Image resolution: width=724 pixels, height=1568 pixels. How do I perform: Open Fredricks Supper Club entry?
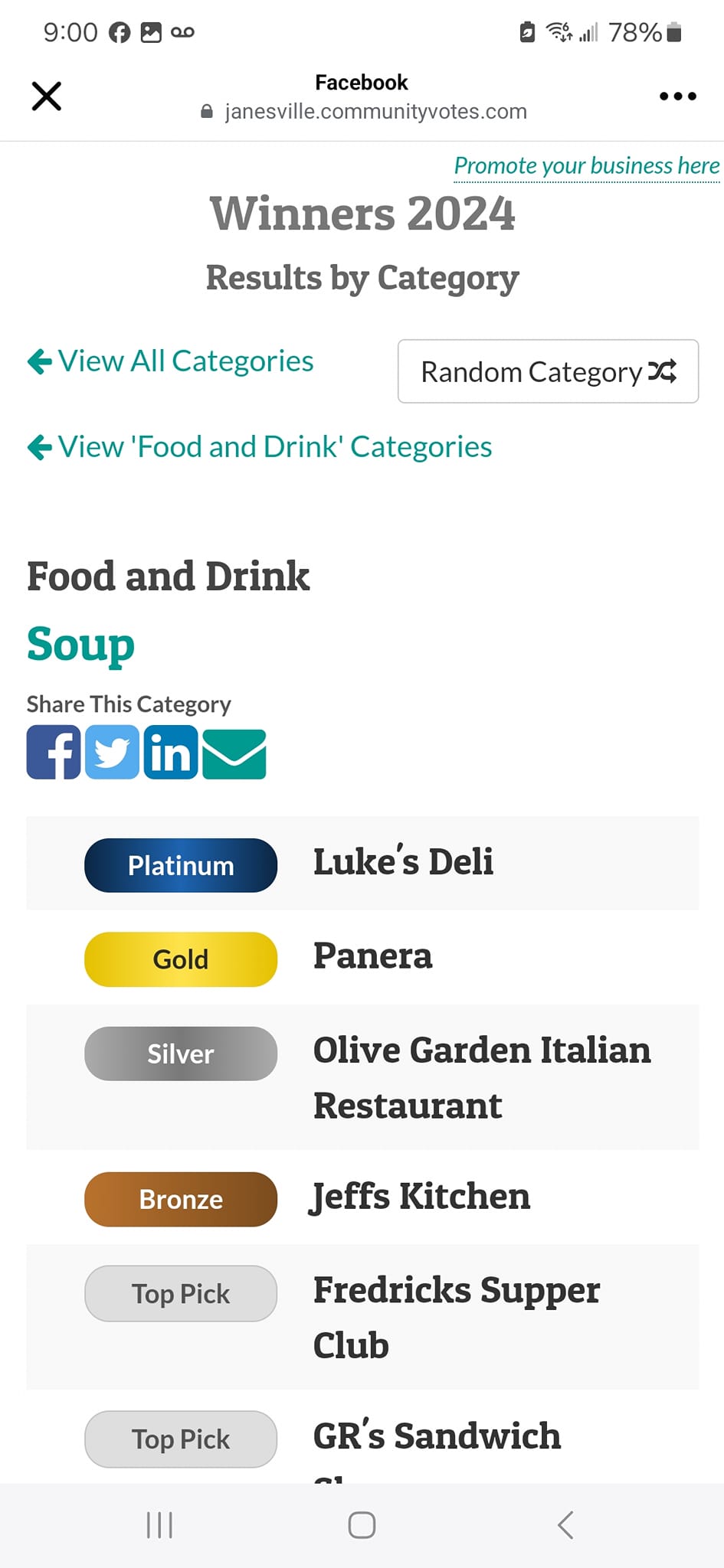[457, 1318]
